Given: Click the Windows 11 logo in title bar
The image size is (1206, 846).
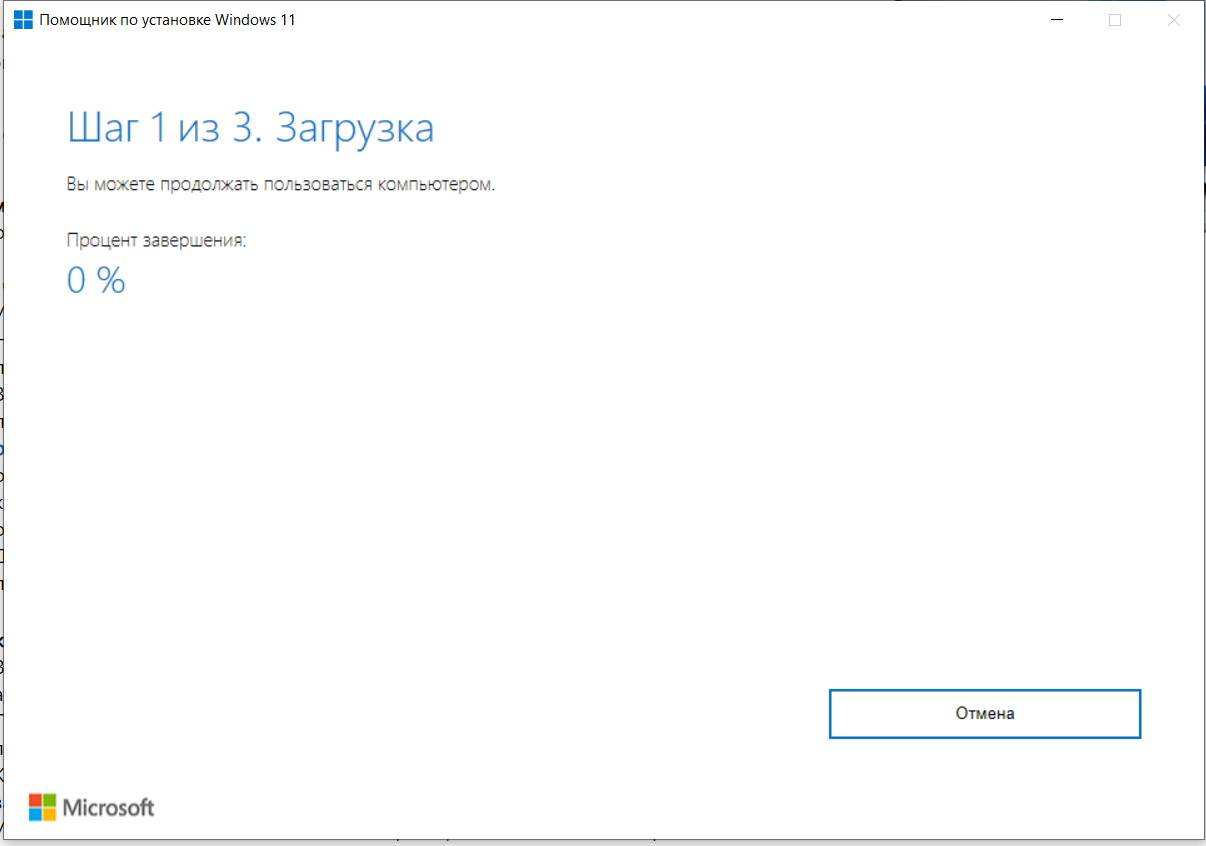Looking at the screenshot, I should click(23, 20).
